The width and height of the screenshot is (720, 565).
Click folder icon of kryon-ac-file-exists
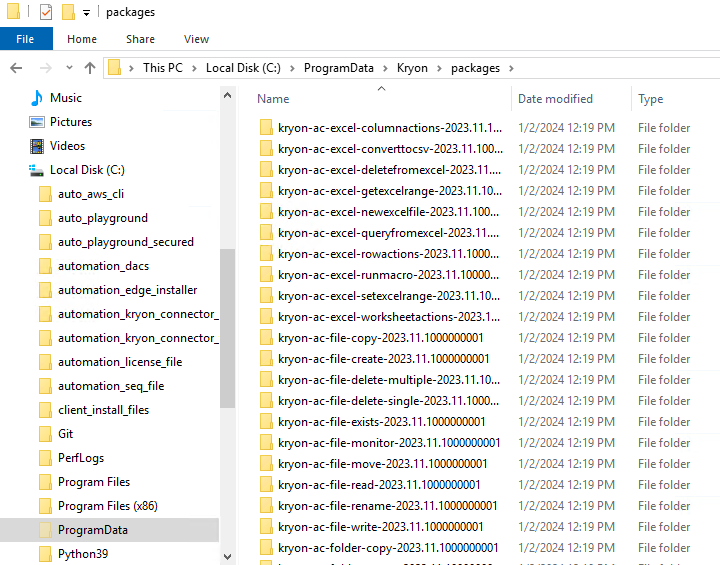[x=266, y=422]
